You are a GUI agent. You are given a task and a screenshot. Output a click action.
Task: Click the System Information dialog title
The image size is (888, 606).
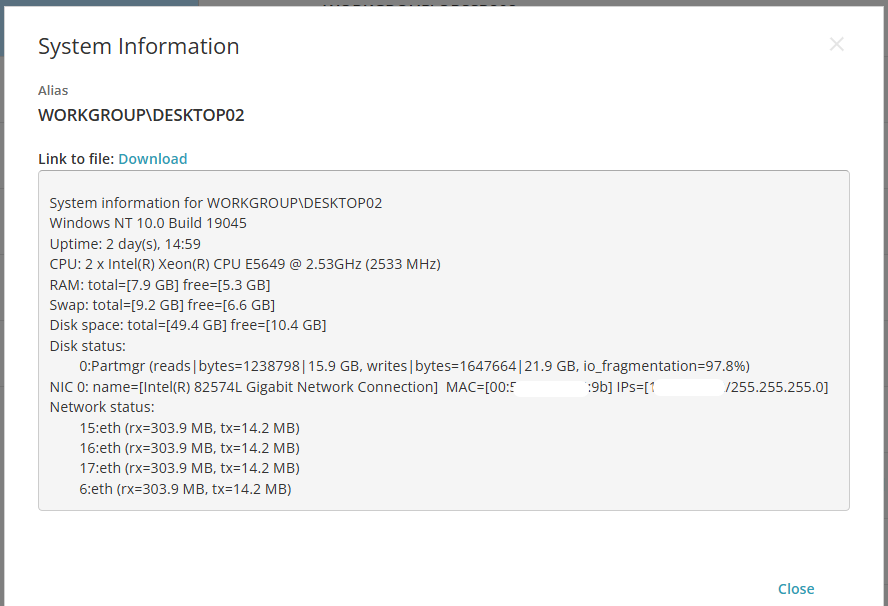pos(138,46)
